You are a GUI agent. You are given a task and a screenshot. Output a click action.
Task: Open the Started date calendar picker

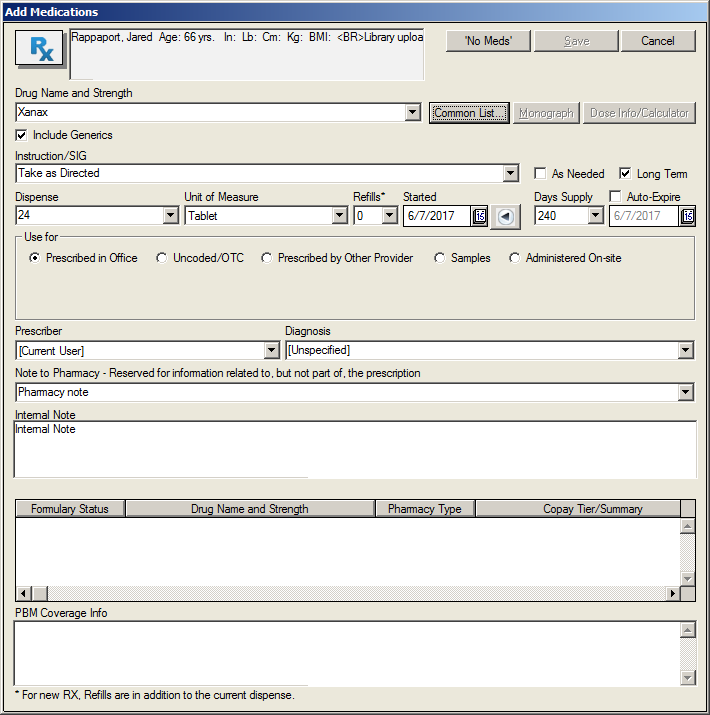click(479, 216)
